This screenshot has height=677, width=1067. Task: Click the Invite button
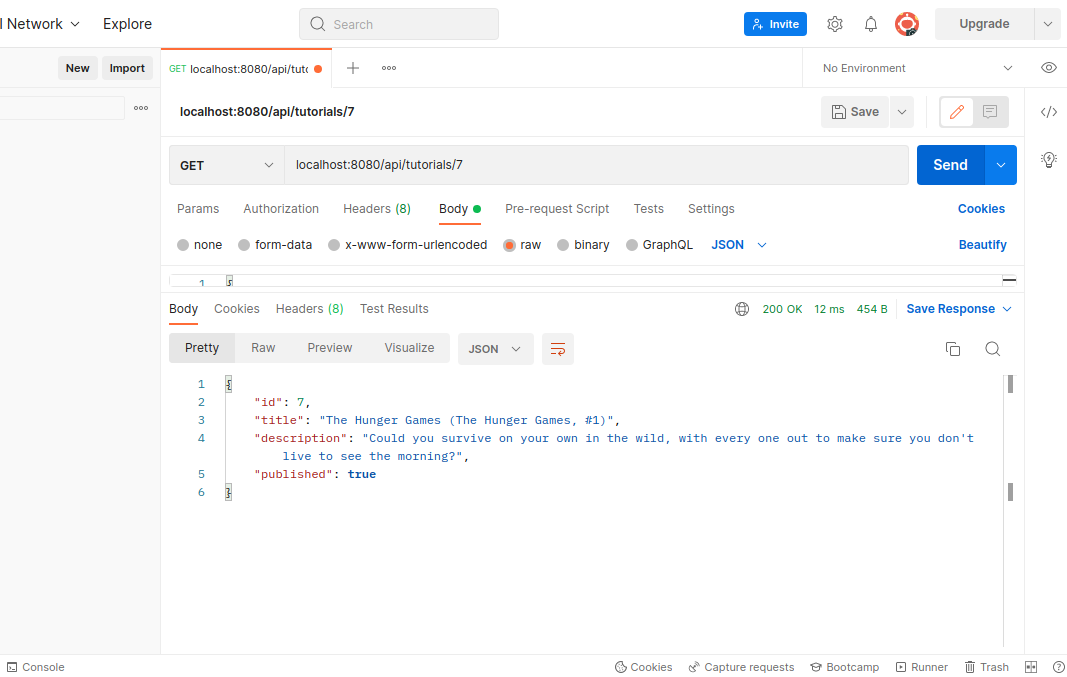tap(775, 24)
